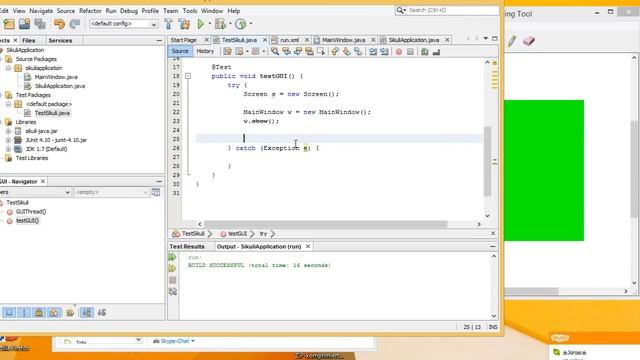The width and height of the screenshot is (640, 360).
Task: Click the red Start Macro Recording icon
Action: (x=399, y=51)
